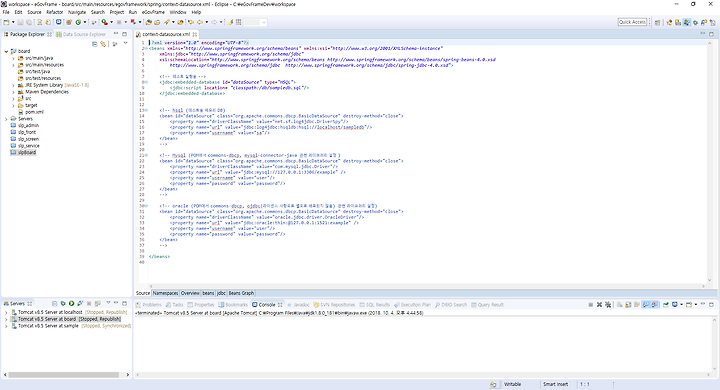Switch to the jdbc editor tab

[221, 293]
